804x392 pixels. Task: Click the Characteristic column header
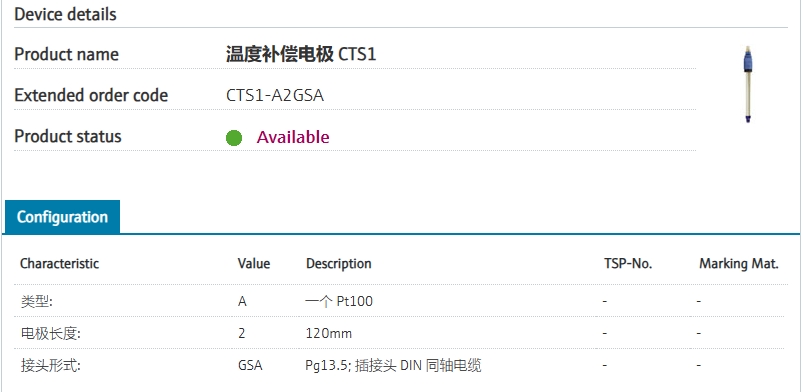[x=59, y=264]
